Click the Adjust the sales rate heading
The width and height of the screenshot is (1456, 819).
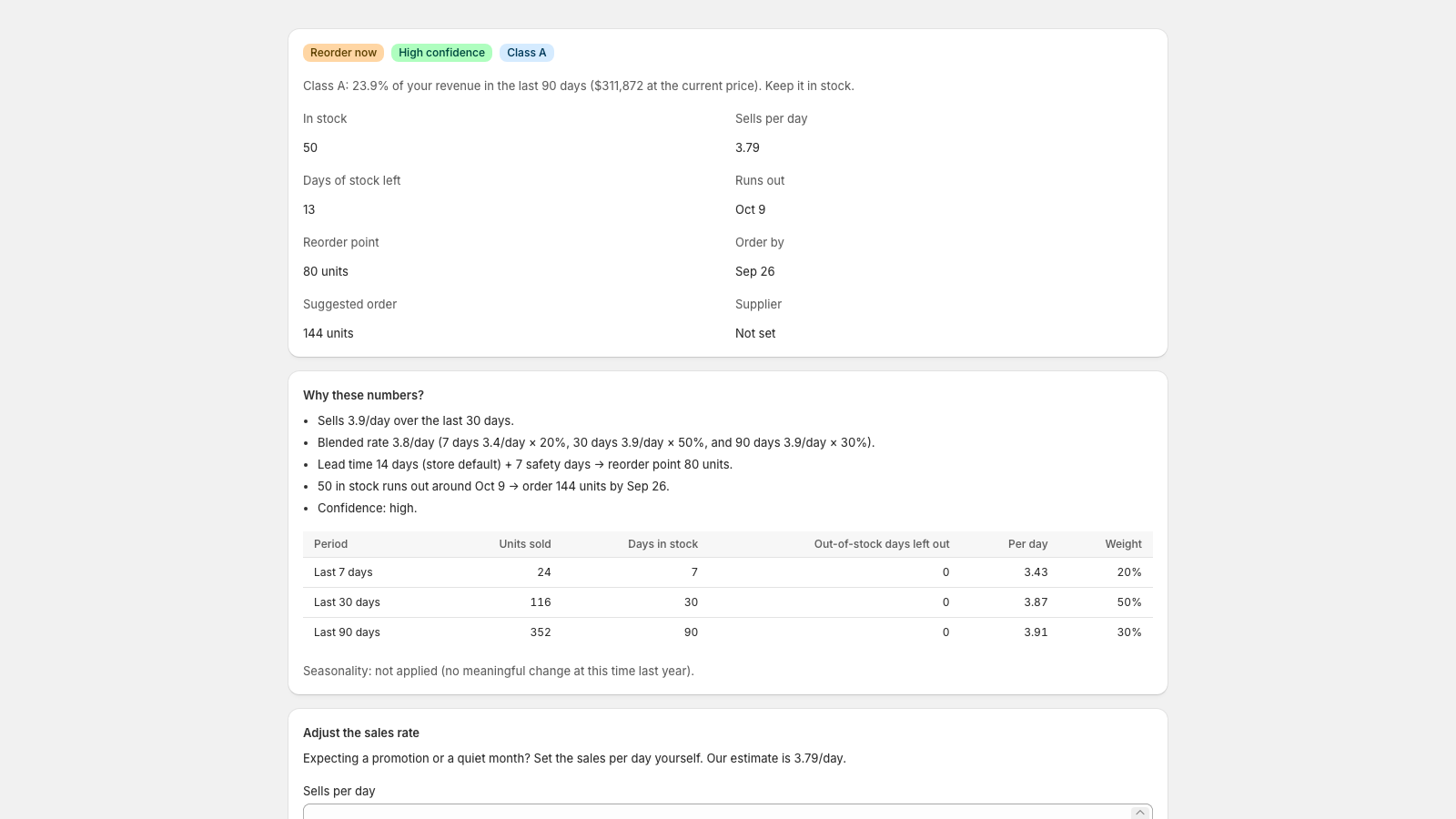pos(361,733)
